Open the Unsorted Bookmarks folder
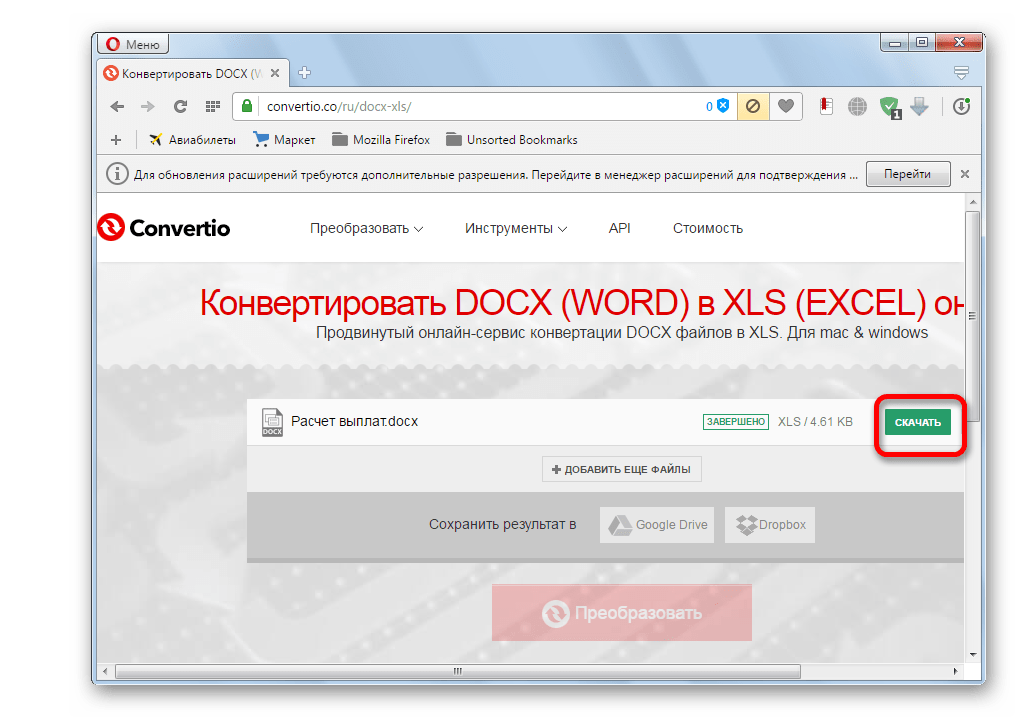The image size is (1019, 718). click(x=512, y=140)
